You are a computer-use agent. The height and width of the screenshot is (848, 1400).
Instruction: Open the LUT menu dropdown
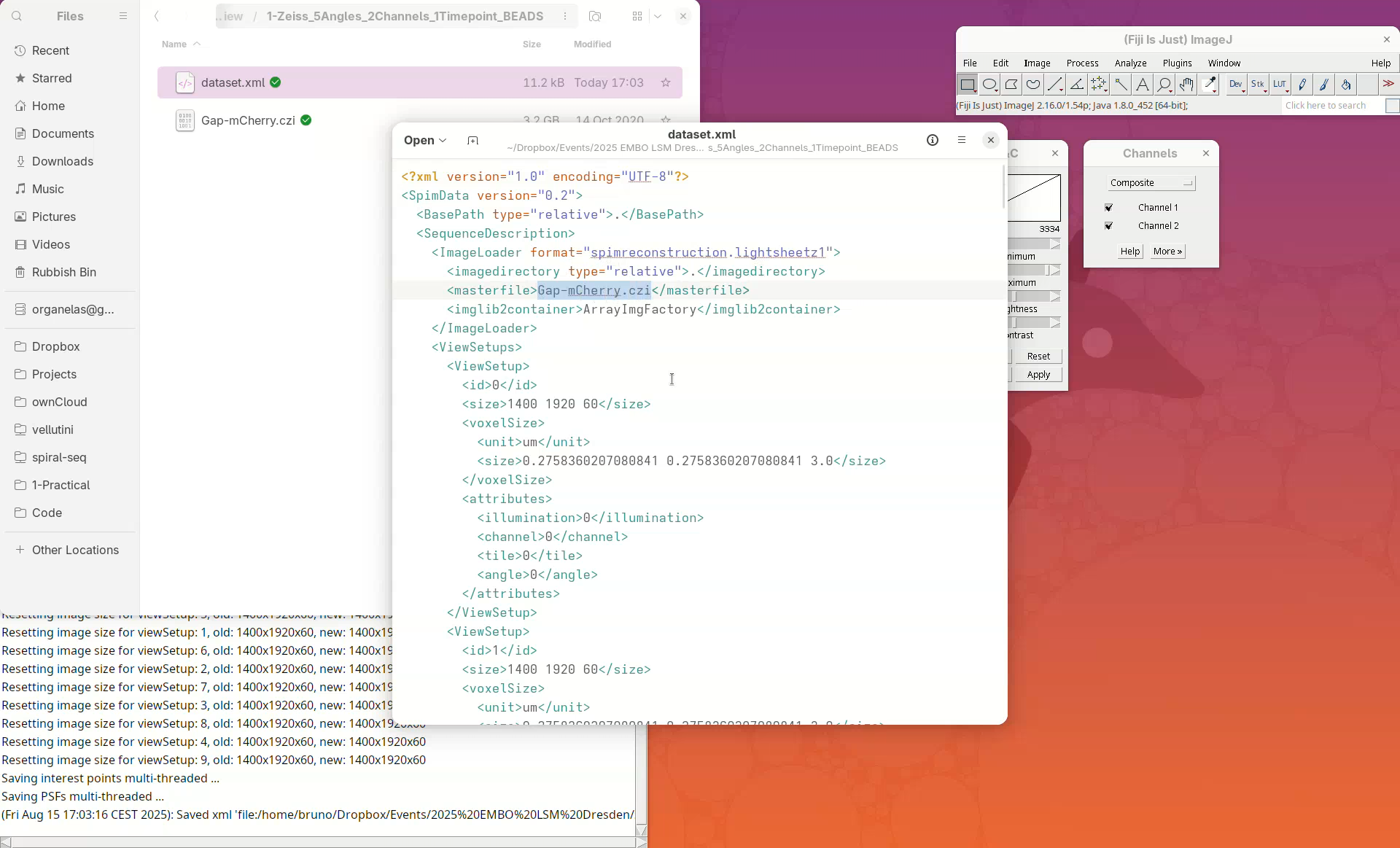1280,85
